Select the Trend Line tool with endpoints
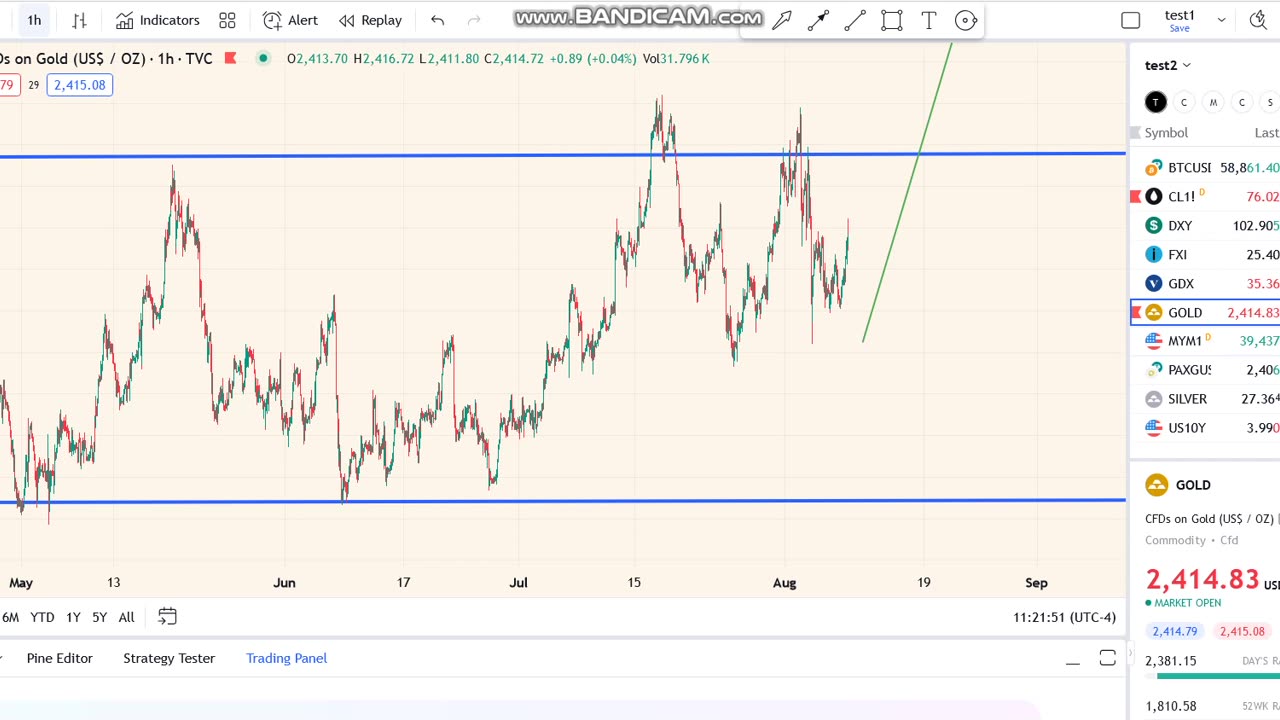Image resolution: width=1280 pixels, height=720 pixels. (818, 20)
